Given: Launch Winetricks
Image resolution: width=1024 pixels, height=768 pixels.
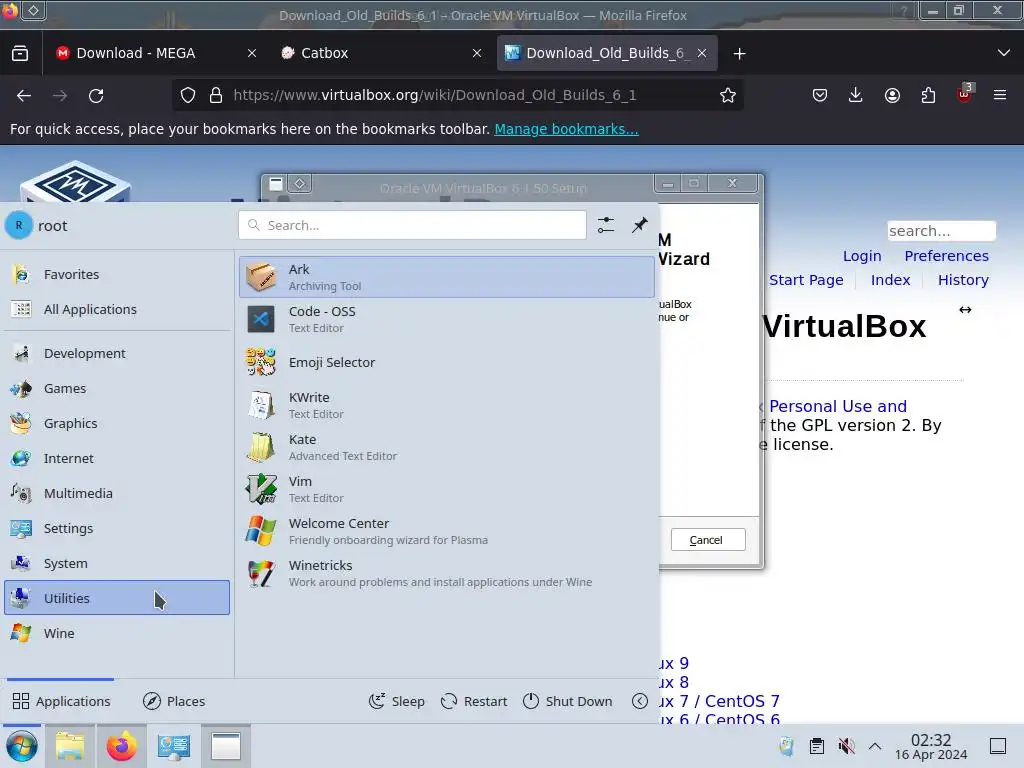Looking at the screenshot, I should [447, 573].
